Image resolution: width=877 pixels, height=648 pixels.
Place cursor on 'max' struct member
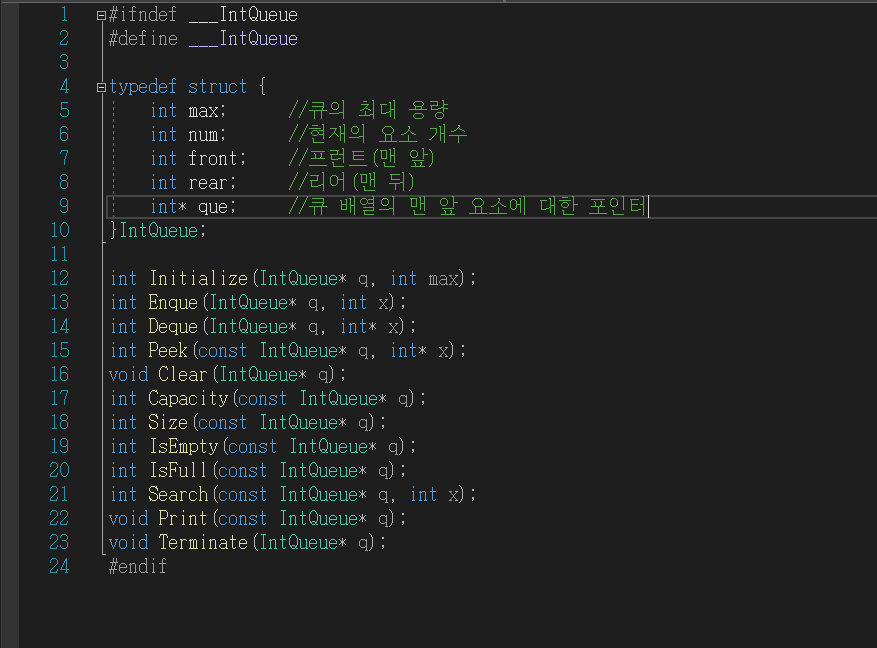203,111
